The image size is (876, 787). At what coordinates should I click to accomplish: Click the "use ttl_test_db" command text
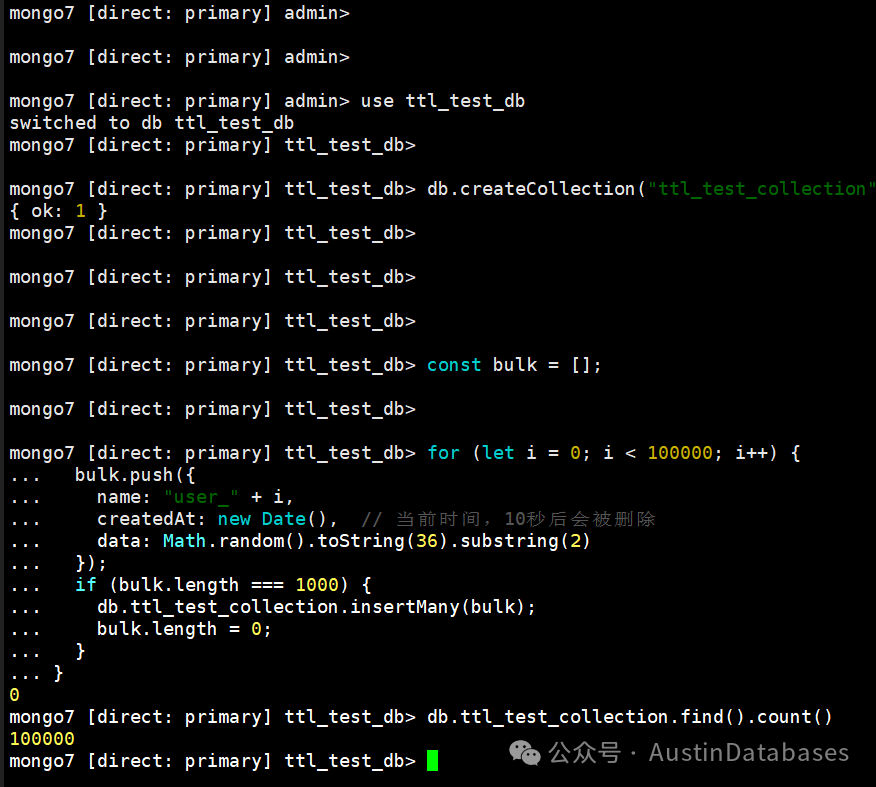point(442,101)
